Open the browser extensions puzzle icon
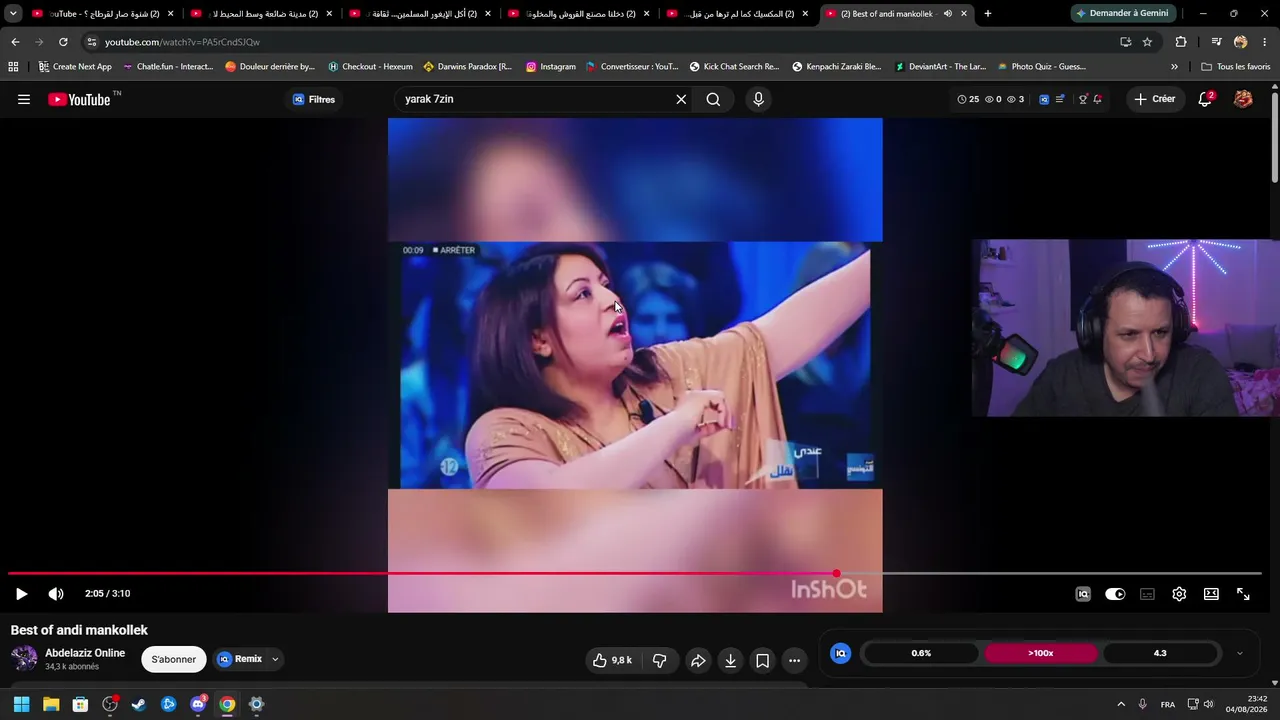Image resolution: width=1280 pixels, height=720 pixels. (x=1181, y=42)
